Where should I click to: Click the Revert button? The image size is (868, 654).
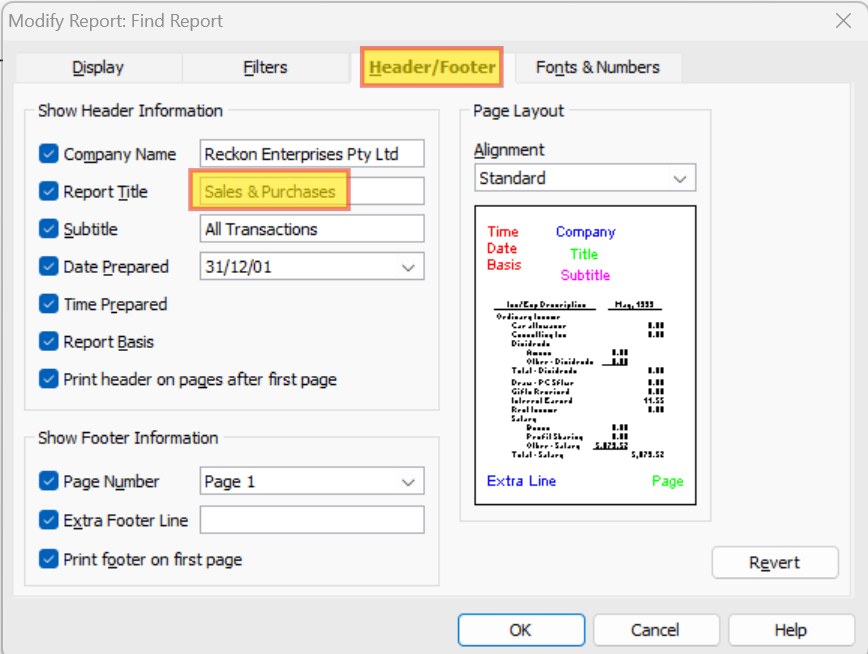pos(775,563)
